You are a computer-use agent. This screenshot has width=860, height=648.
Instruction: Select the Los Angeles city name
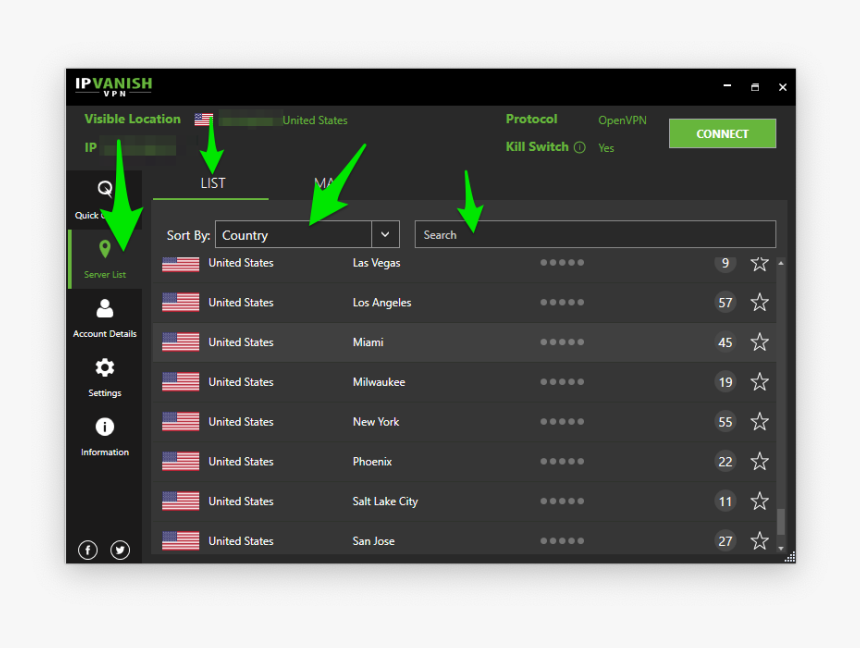coord(382,303)
